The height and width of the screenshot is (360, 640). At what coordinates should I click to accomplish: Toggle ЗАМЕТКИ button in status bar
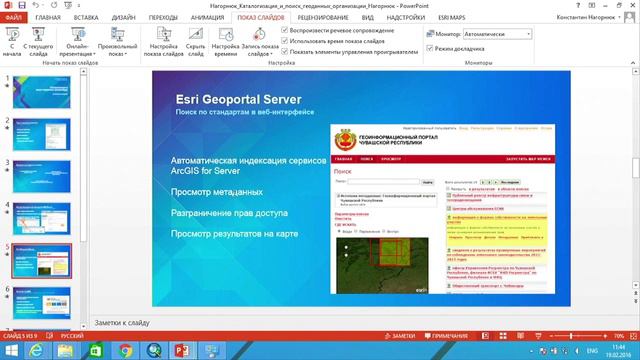tap(400, 336)
